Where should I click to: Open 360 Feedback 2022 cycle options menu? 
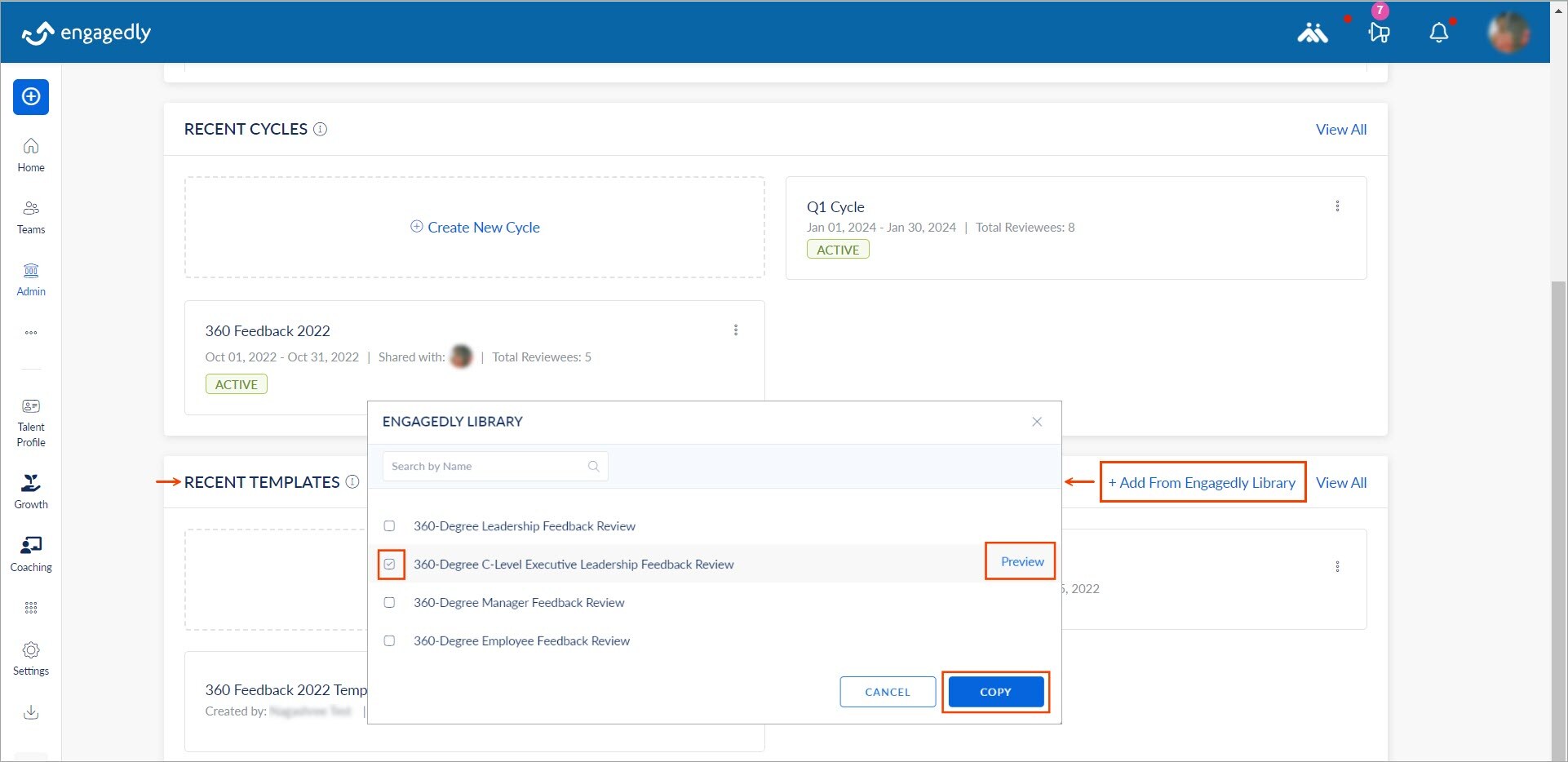(736, 330)
